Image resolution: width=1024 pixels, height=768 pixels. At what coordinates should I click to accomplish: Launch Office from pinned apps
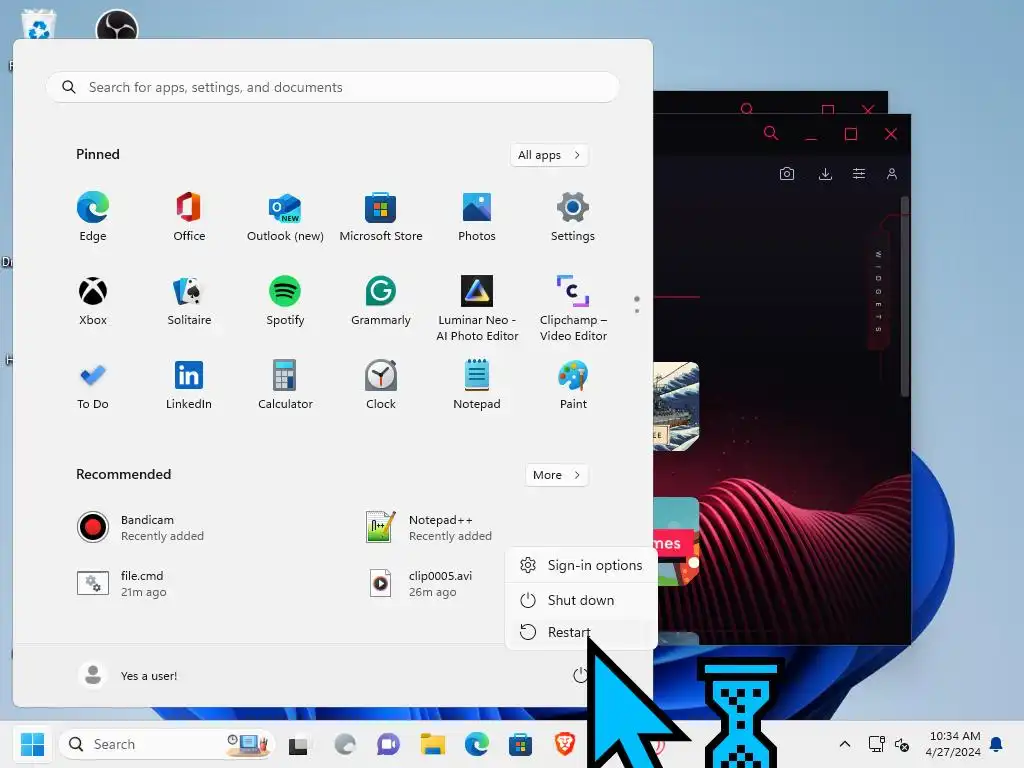pos(189,217)
